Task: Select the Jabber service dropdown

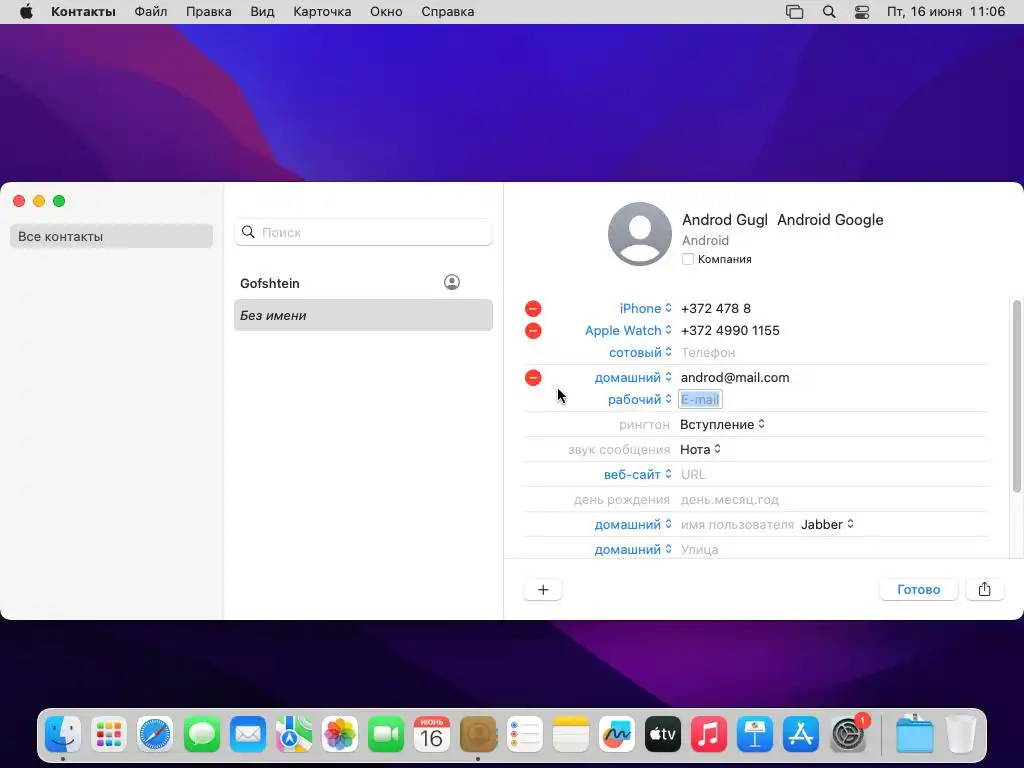Action: (827, 524)
